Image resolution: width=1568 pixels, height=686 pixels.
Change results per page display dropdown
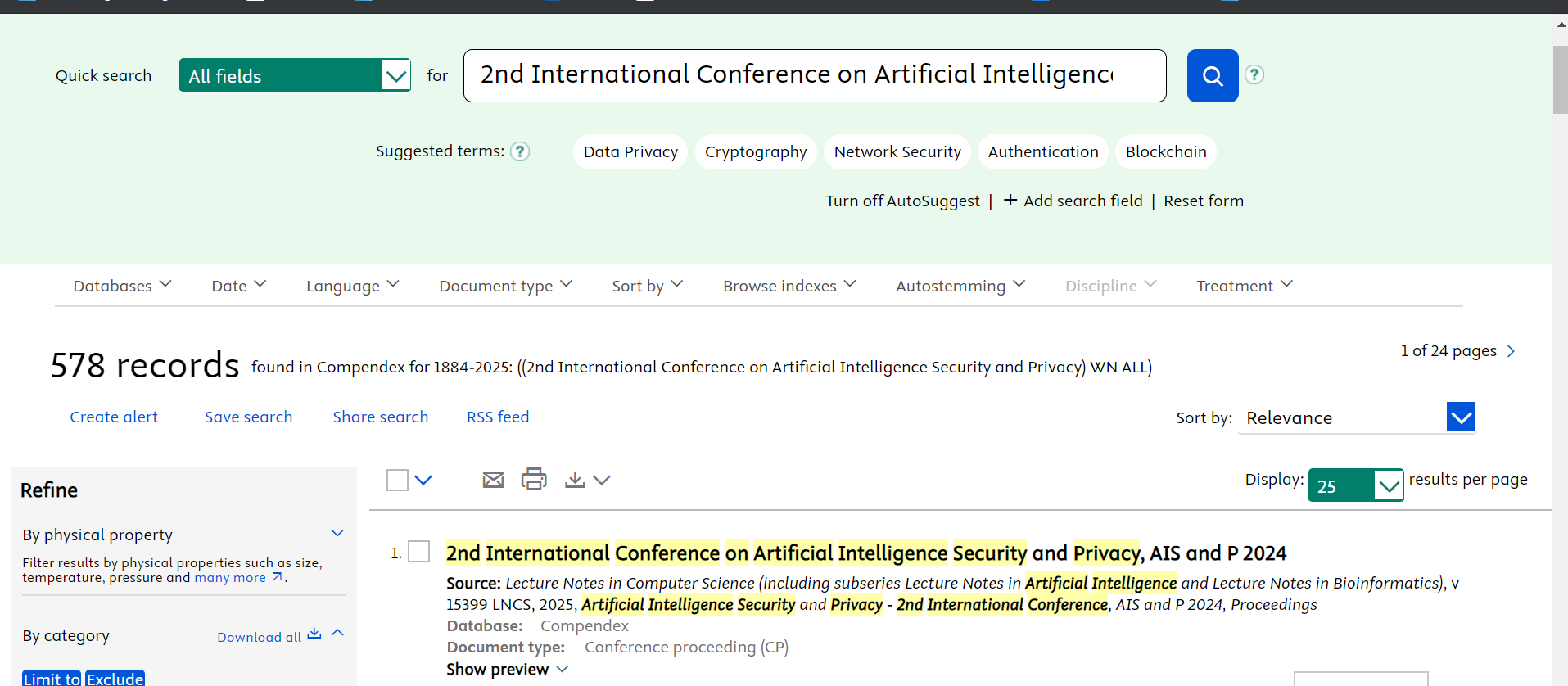pyautogui.click(x=1355, y=486)
